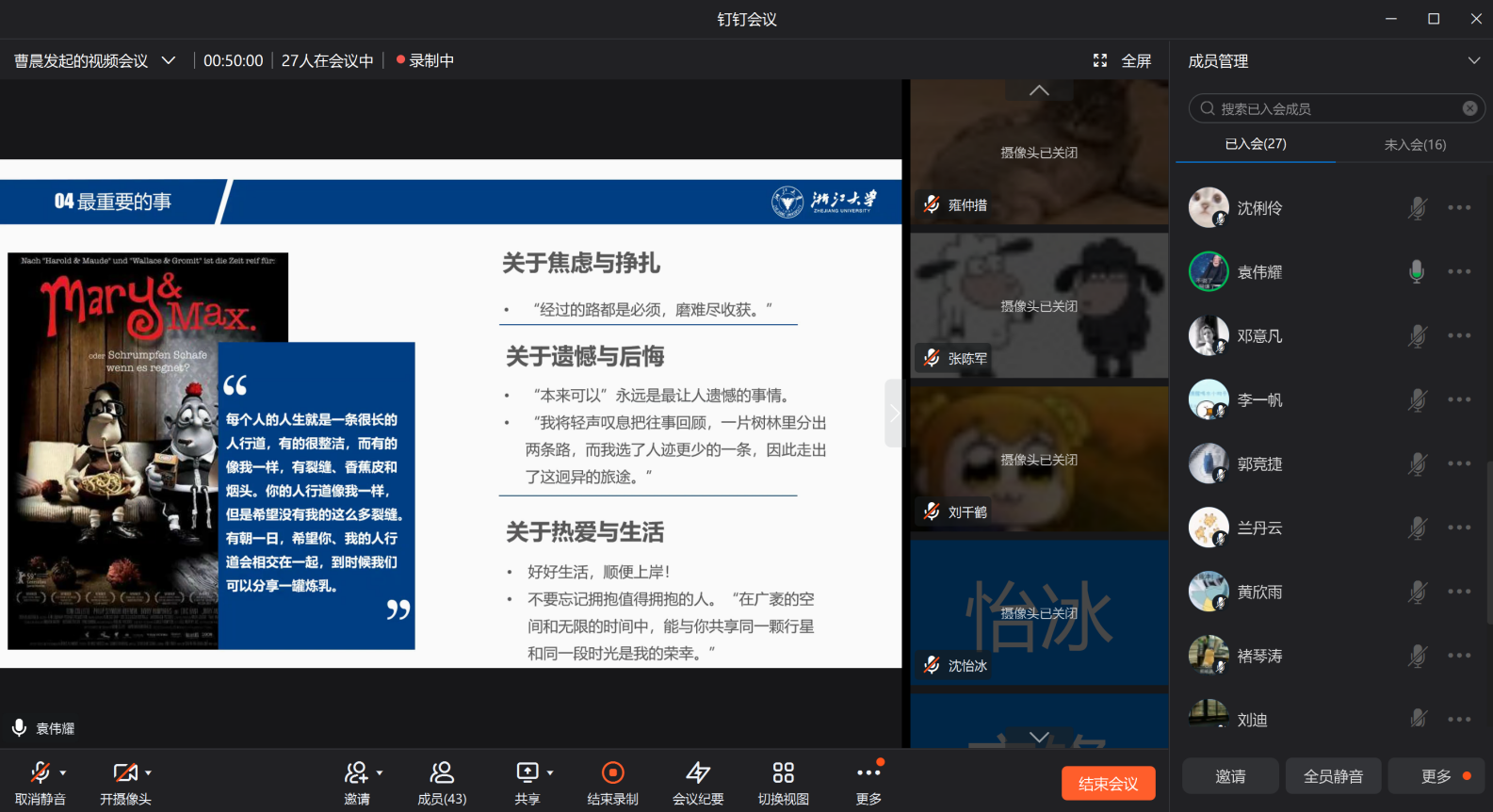Toggle microphone for 郭竞捷

1417,463
